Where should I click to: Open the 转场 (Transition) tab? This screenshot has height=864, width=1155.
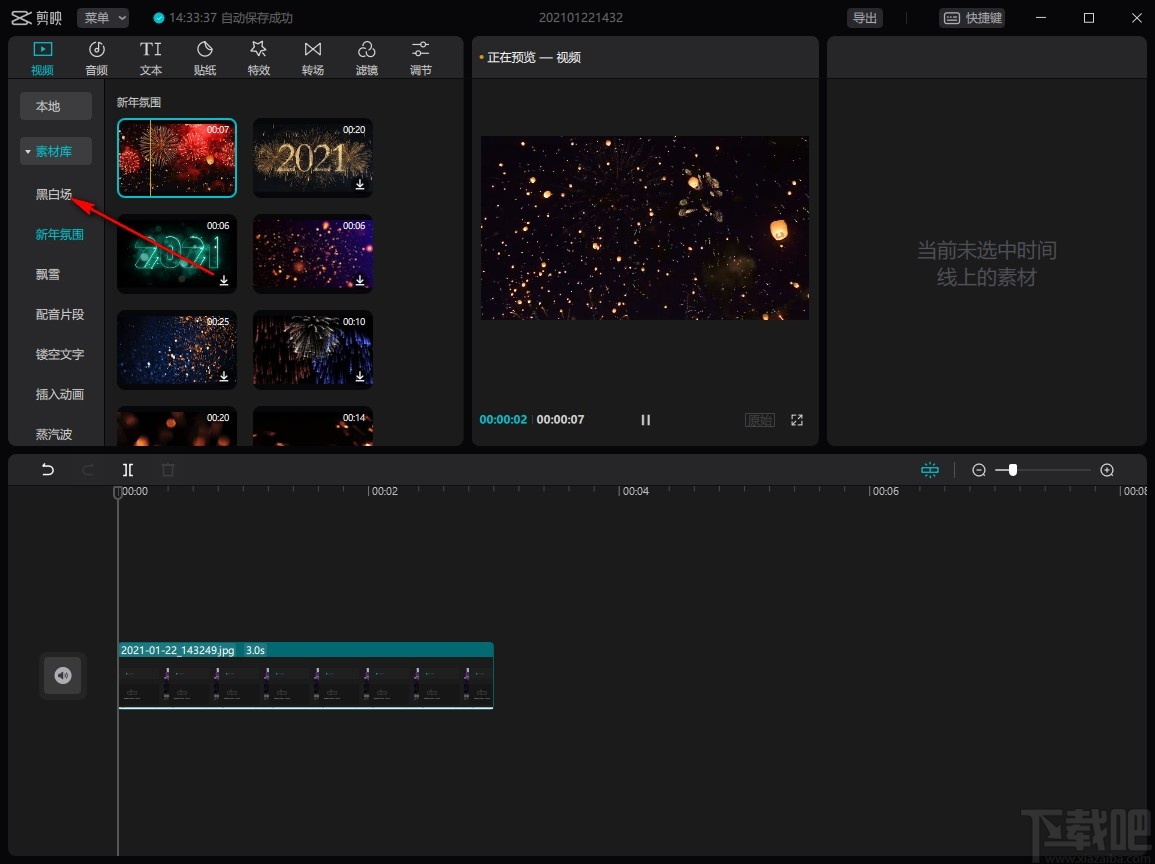[x=312, y=58]
